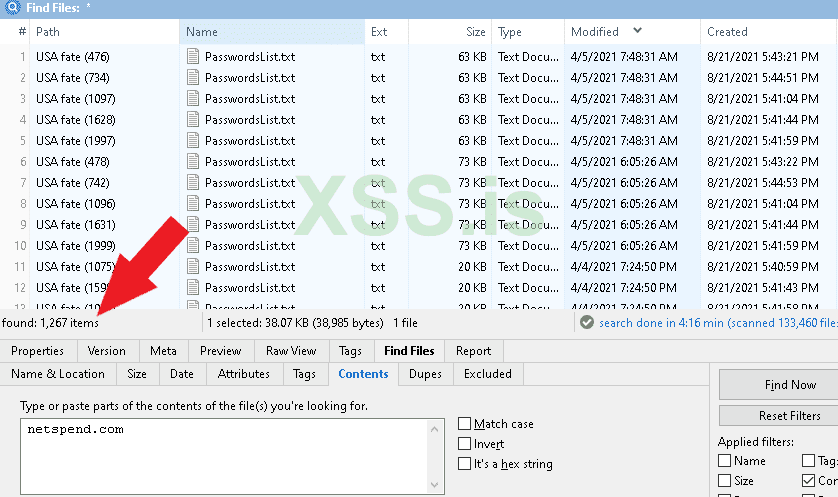Click the Modified column sort arrow
The height and width of the screenshot is (497, 838).
point(637,30)
